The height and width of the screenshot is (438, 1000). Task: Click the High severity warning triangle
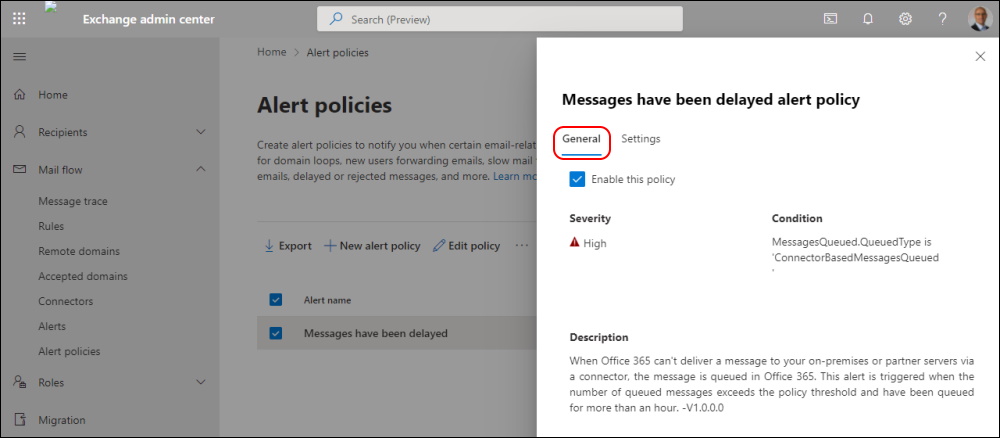575,243
